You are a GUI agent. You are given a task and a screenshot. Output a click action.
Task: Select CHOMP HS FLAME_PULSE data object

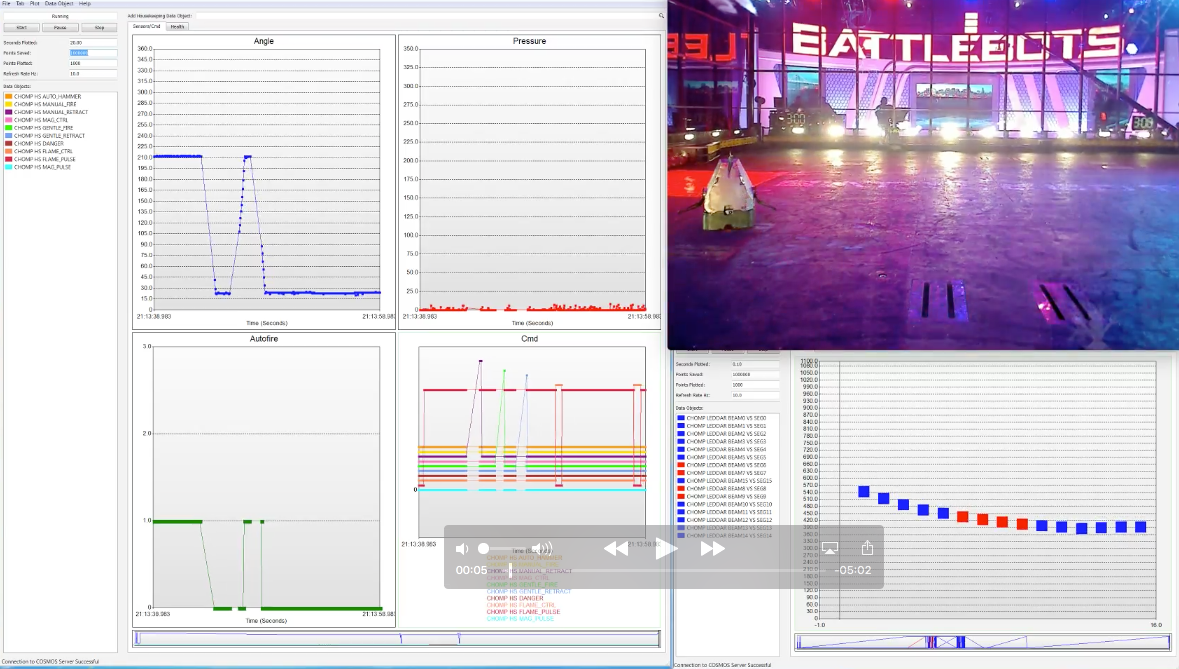[41, 159]
